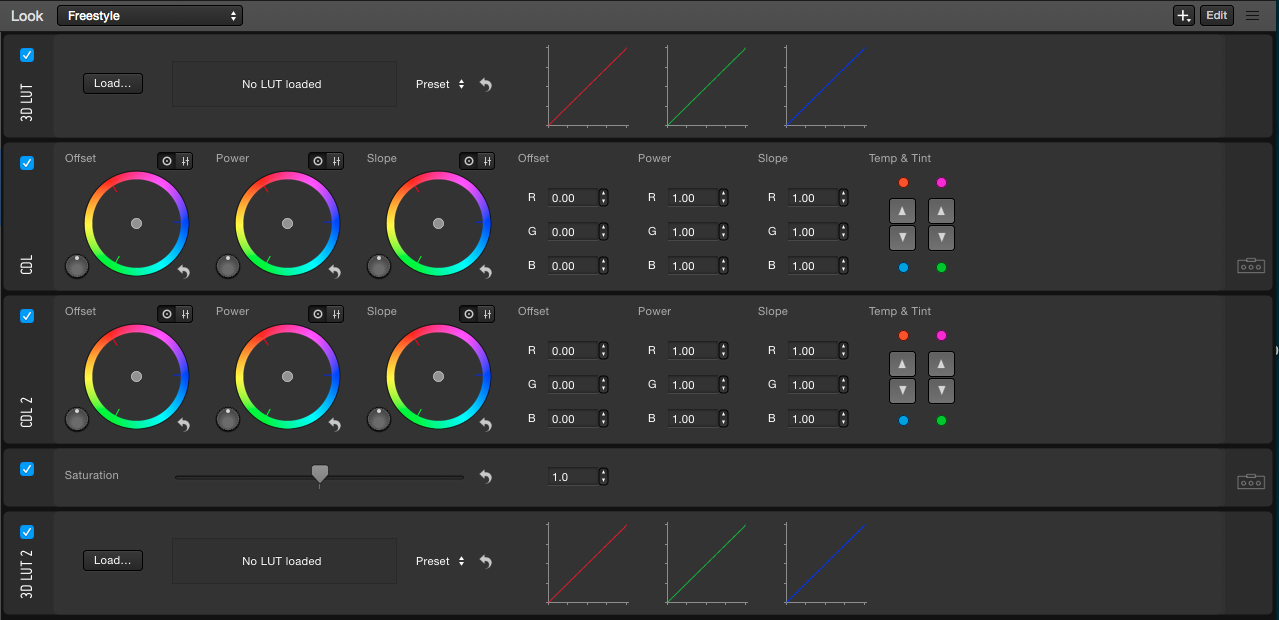Image resolution: width=1279 pixels, height=620 pixels.
Task: Step the COL 2 Power G value stepper
Action: [x=724, y=385]
